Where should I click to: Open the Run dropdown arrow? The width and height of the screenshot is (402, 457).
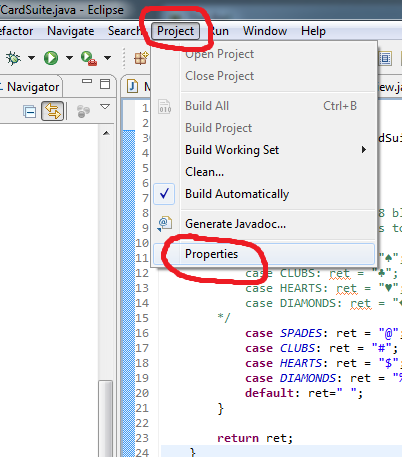tap(69, 58)
